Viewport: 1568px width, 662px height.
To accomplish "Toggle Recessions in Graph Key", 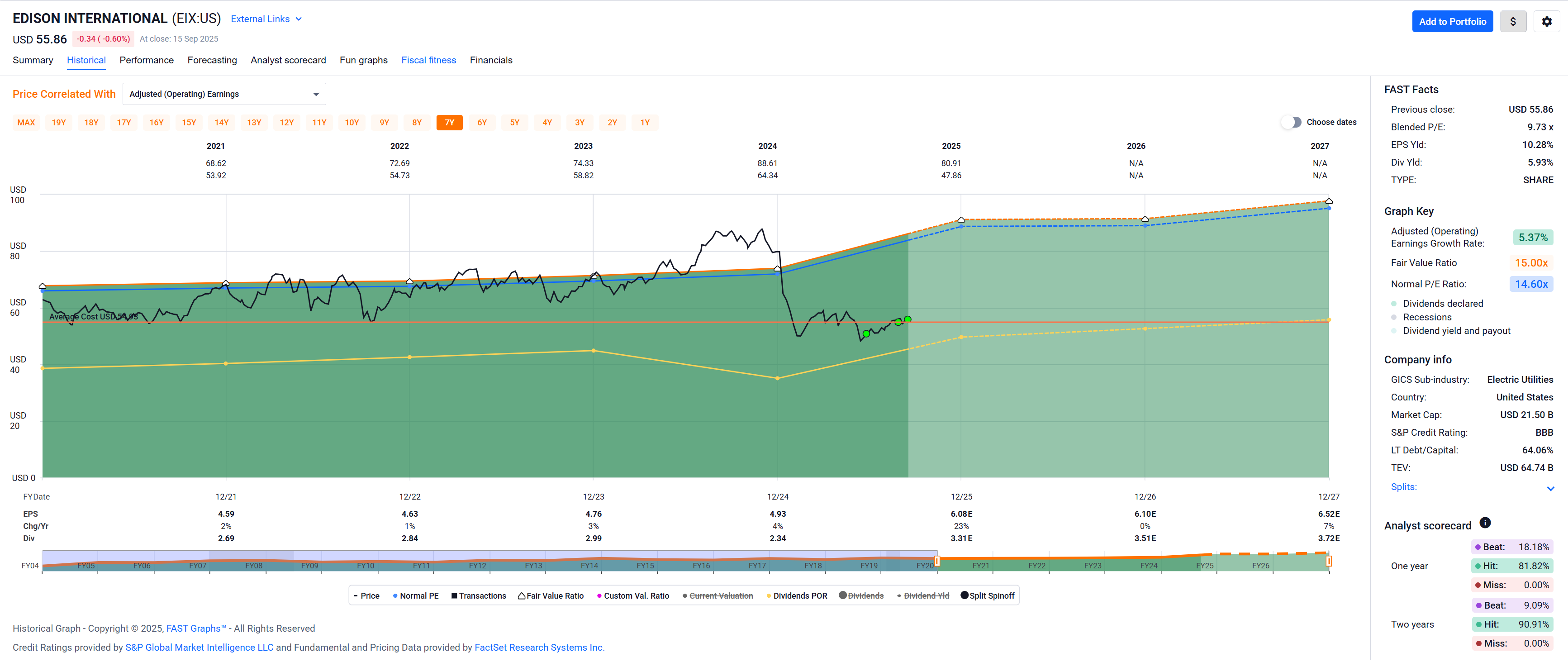I will [x=1426, y=317].
